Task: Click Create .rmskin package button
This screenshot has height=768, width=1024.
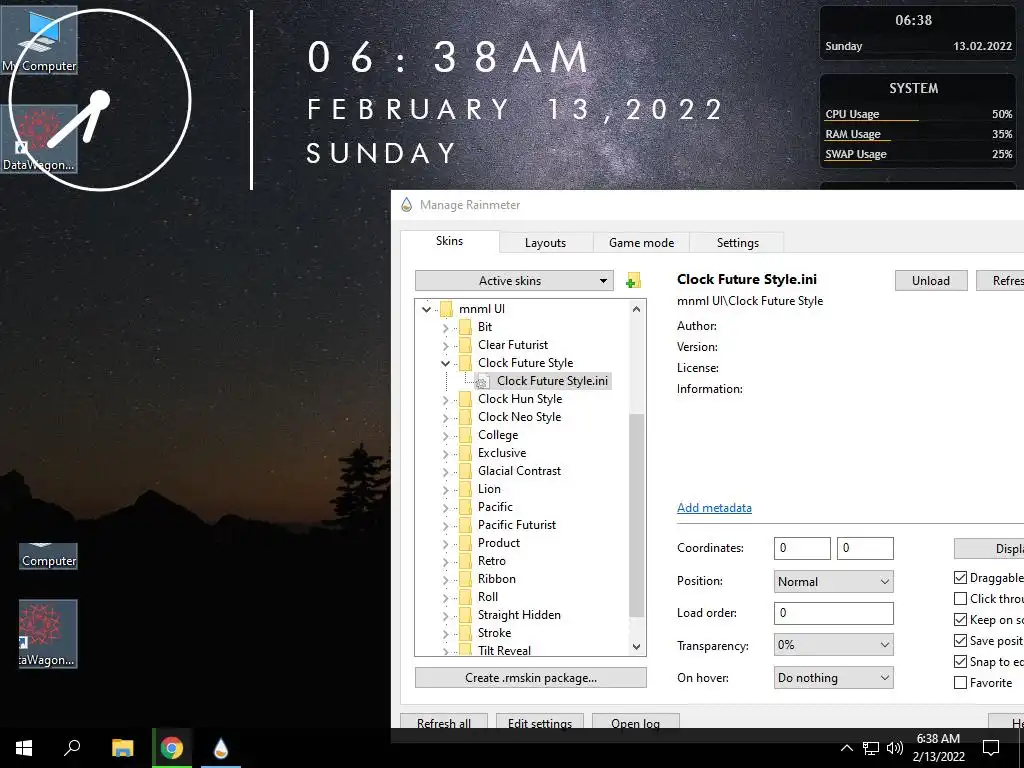Action: pos(530,677)
